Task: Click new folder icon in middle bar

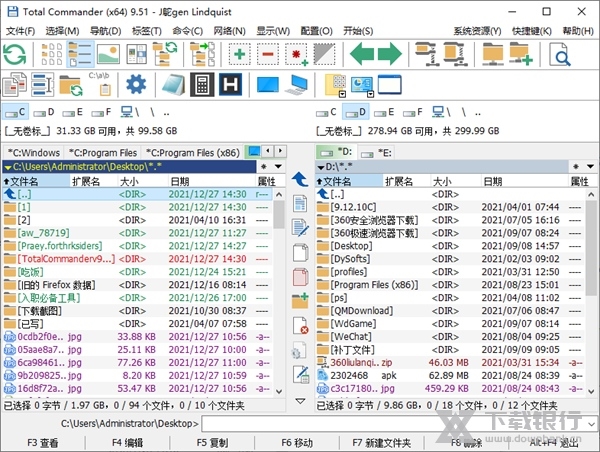Action: point(300,301)
